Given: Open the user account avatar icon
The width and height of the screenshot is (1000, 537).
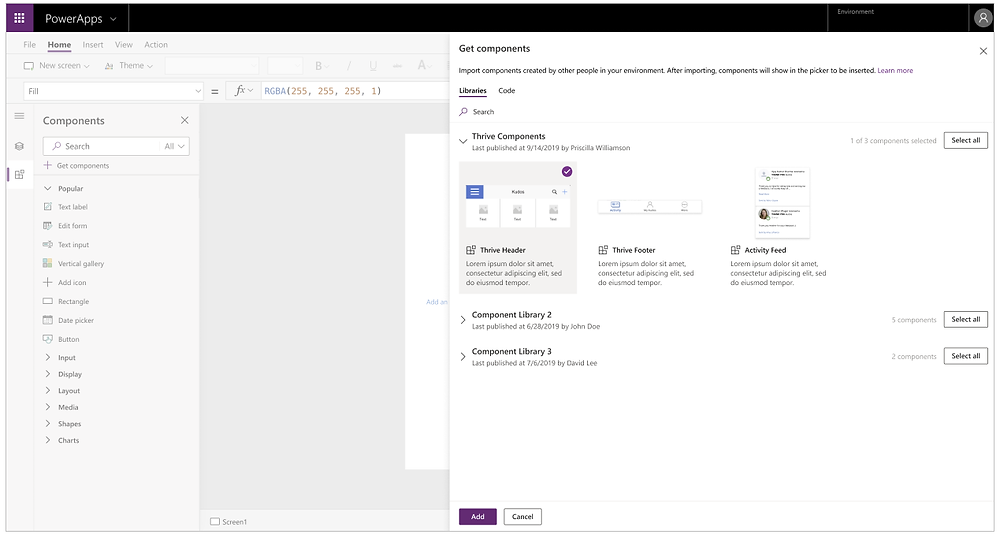Looking at the screenshot, I should pyautogui.click(x=983, y=18).
